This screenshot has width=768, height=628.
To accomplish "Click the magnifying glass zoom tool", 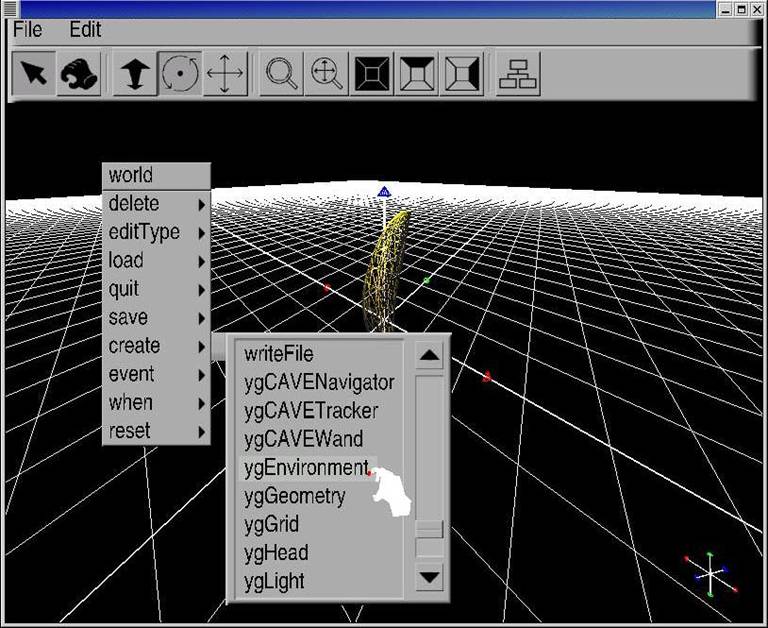I will click(281, 73).
